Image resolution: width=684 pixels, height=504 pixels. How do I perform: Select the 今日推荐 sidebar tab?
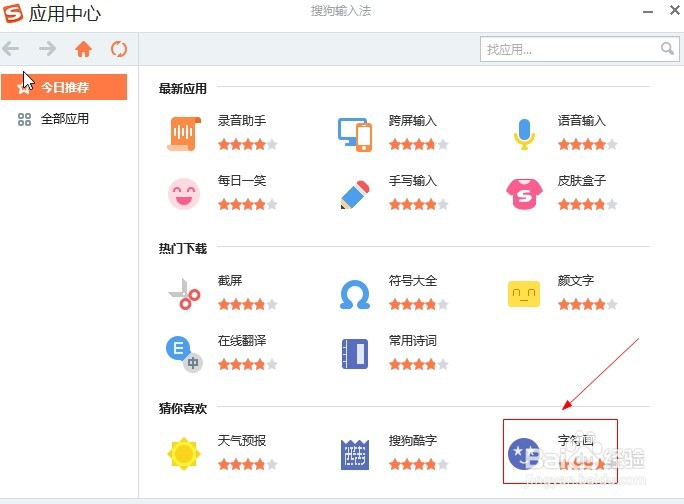tap(64, 87)
